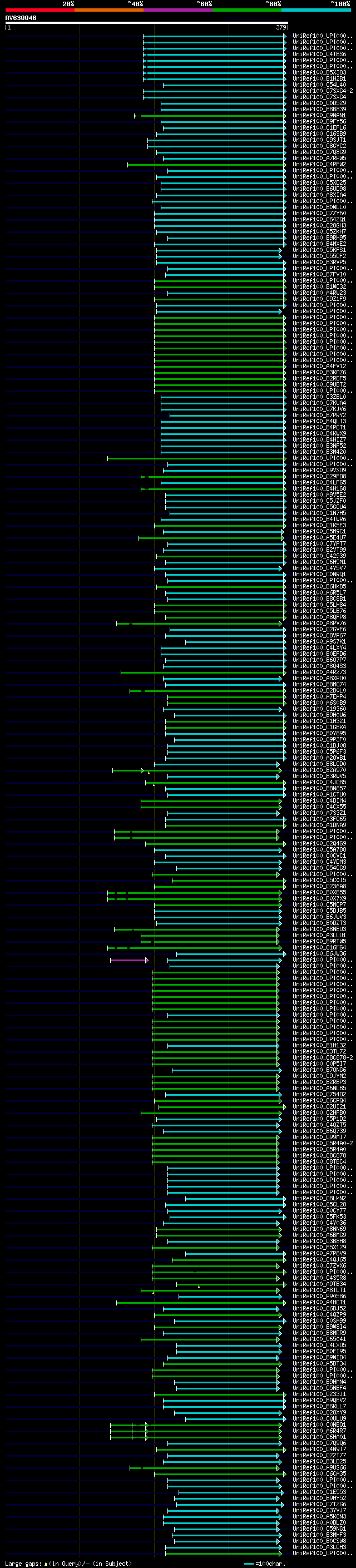356x1568 pixels.
Task: Select hit label UniRef100_C0SA99
Action: pos(319,1320)
